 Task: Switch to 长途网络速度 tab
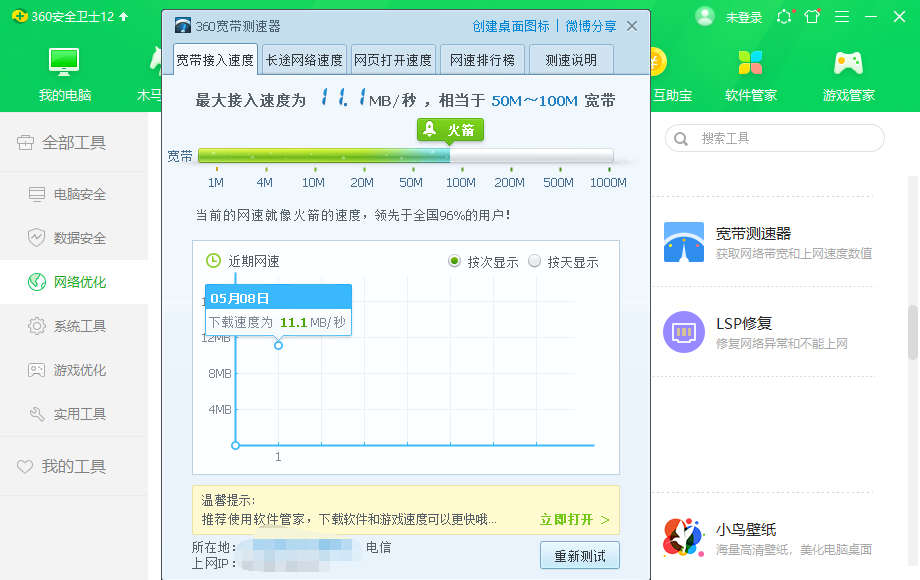pyautogui.click(x=304, y=60)
